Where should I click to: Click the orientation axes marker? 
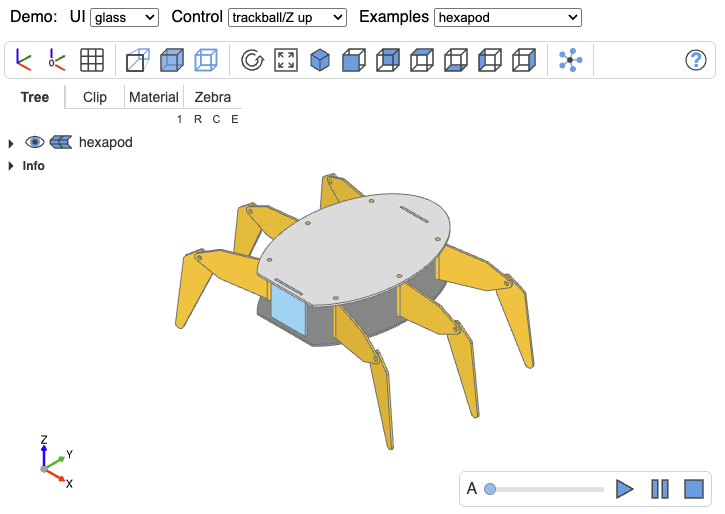coord(56,462)
